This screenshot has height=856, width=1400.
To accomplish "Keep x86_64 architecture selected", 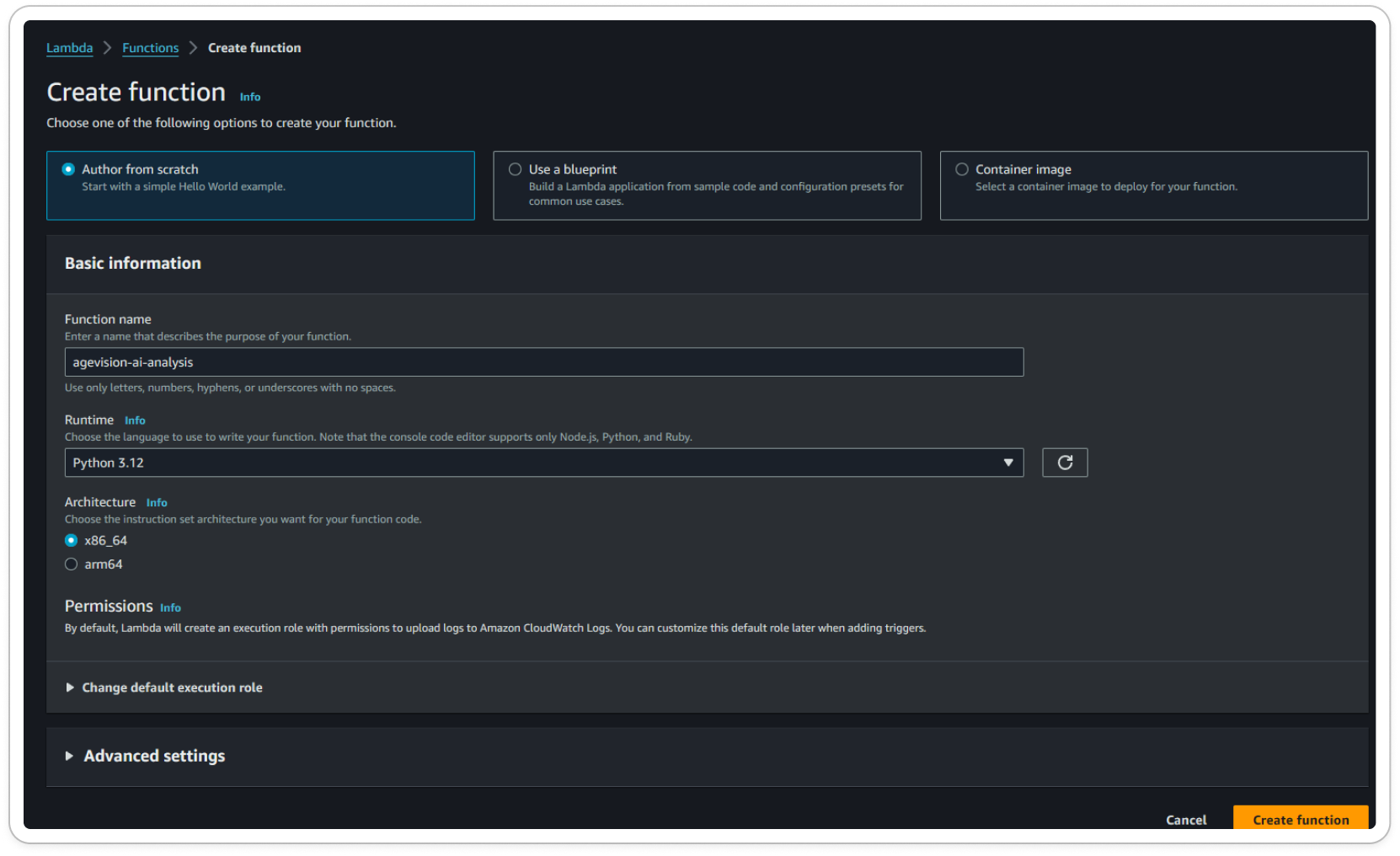I will [71, 540].
